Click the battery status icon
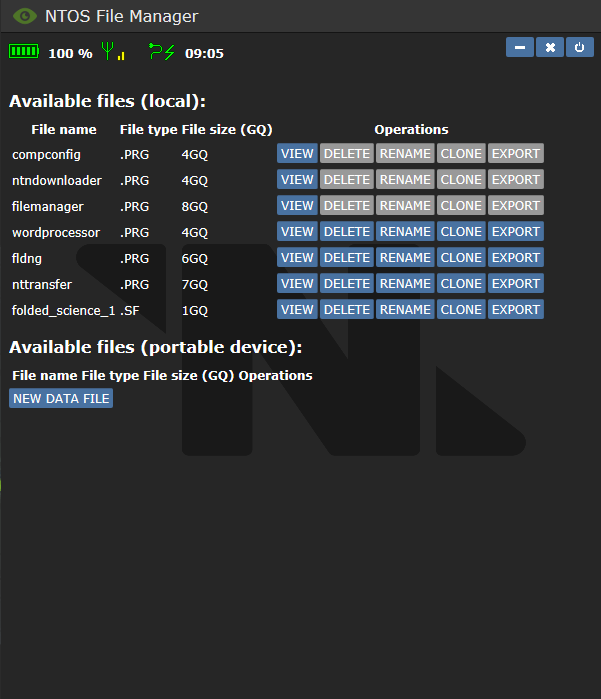 [x=24, y=52]
